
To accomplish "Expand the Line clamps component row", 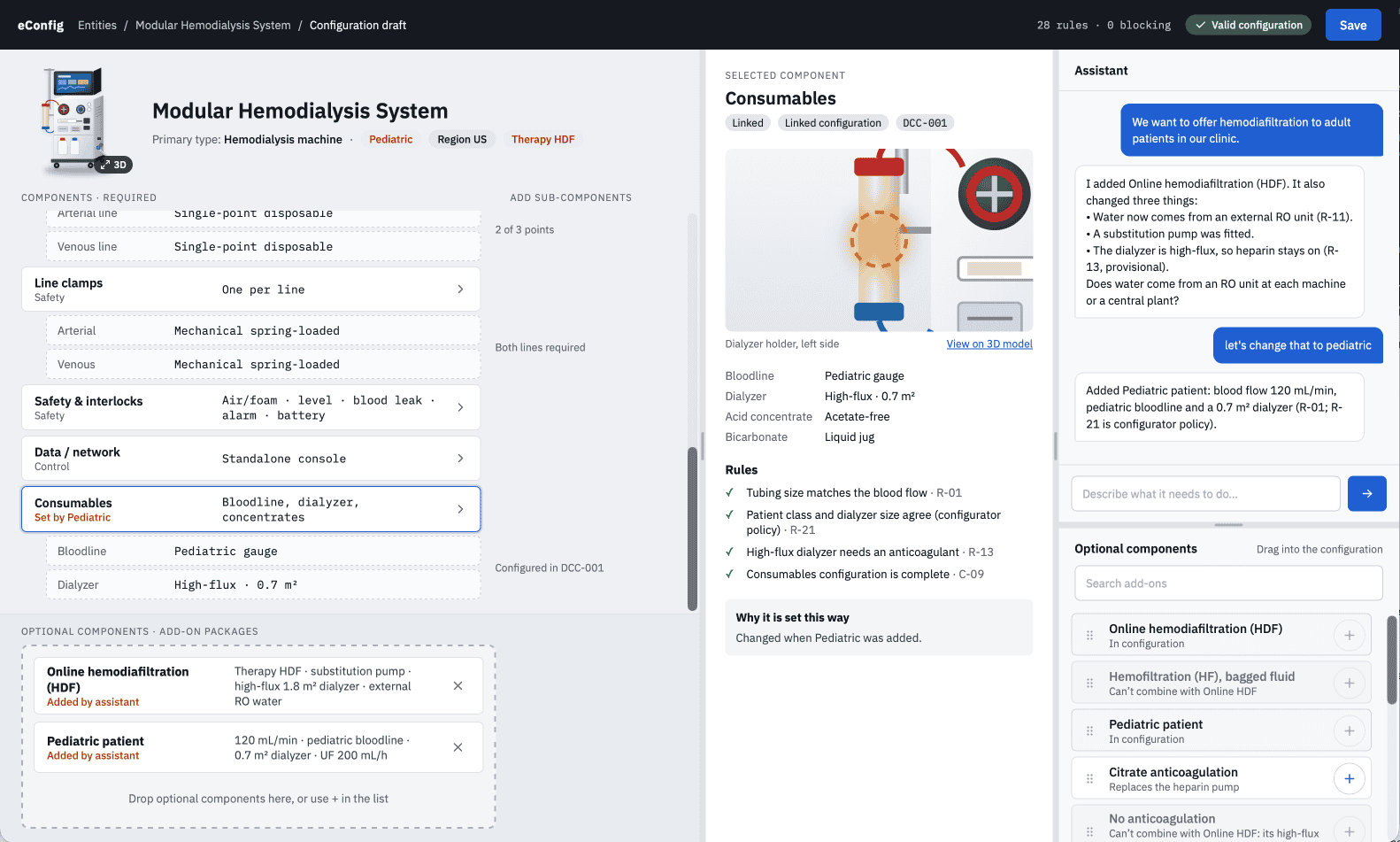I will coord(250,290).
